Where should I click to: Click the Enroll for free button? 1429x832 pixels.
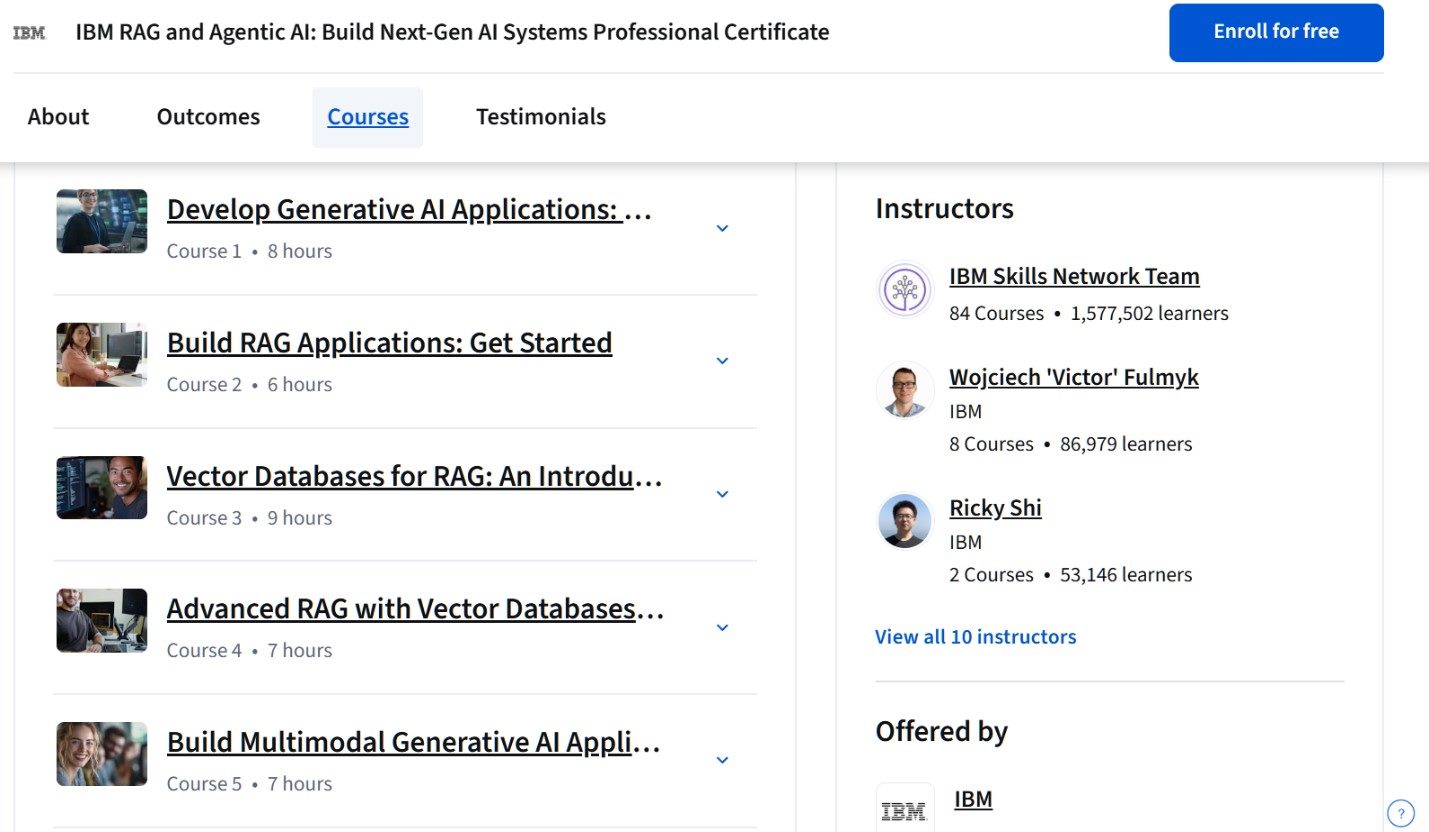[1275, 31]
